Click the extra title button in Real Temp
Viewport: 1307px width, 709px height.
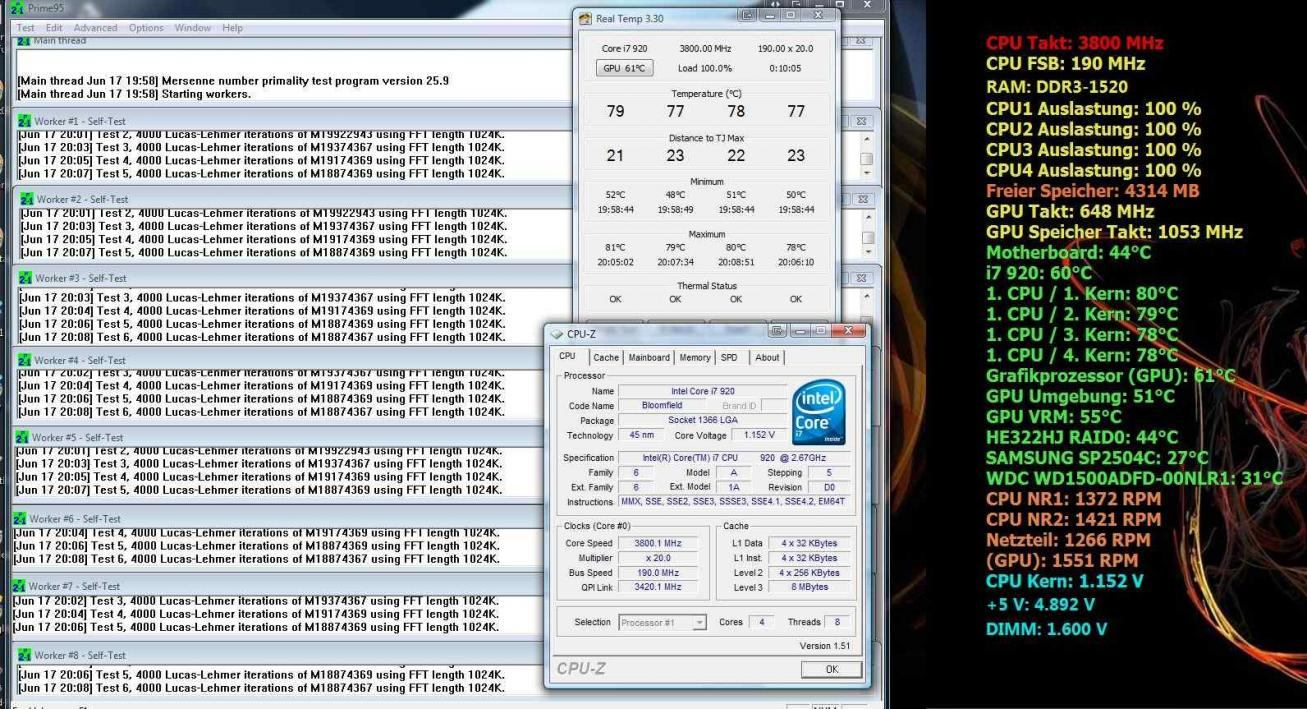[x=748, y=17]
